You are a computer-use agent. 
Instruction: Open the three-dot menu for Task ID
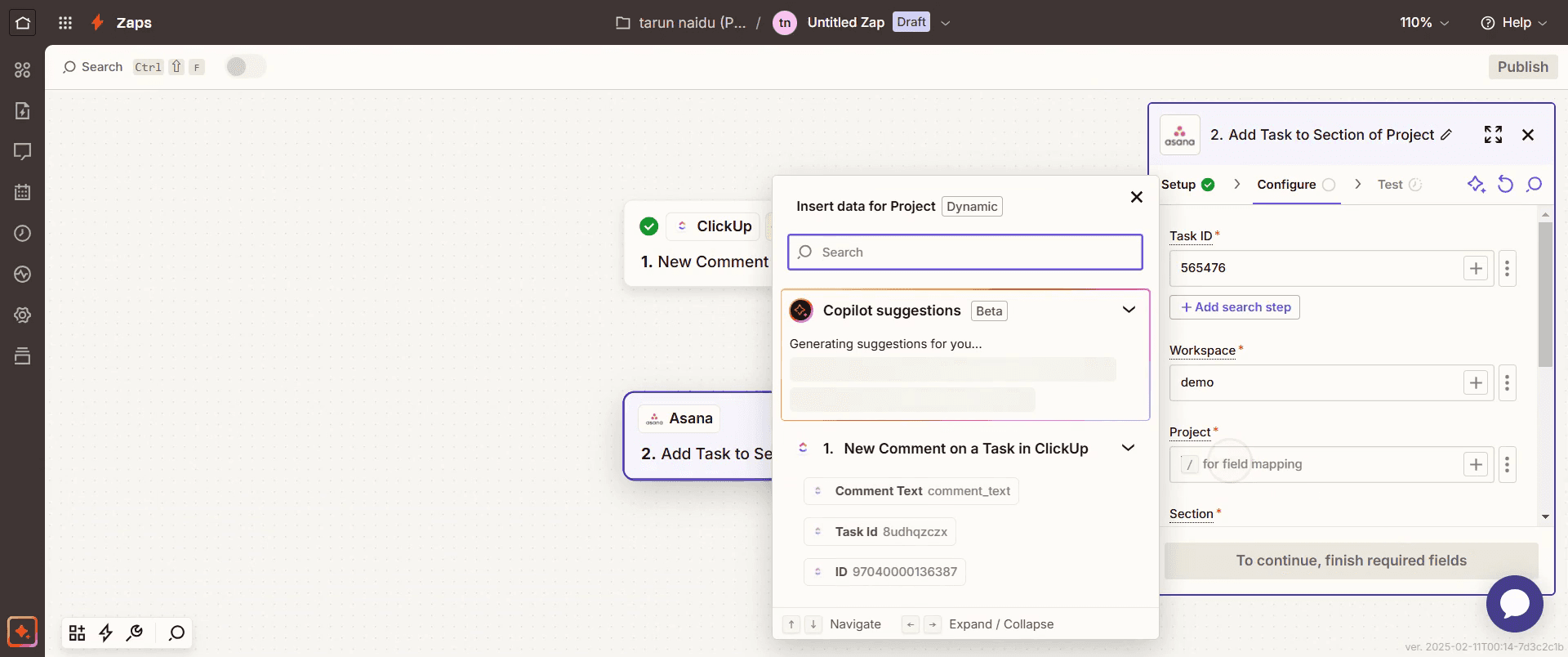click(x=1507, y=268)
